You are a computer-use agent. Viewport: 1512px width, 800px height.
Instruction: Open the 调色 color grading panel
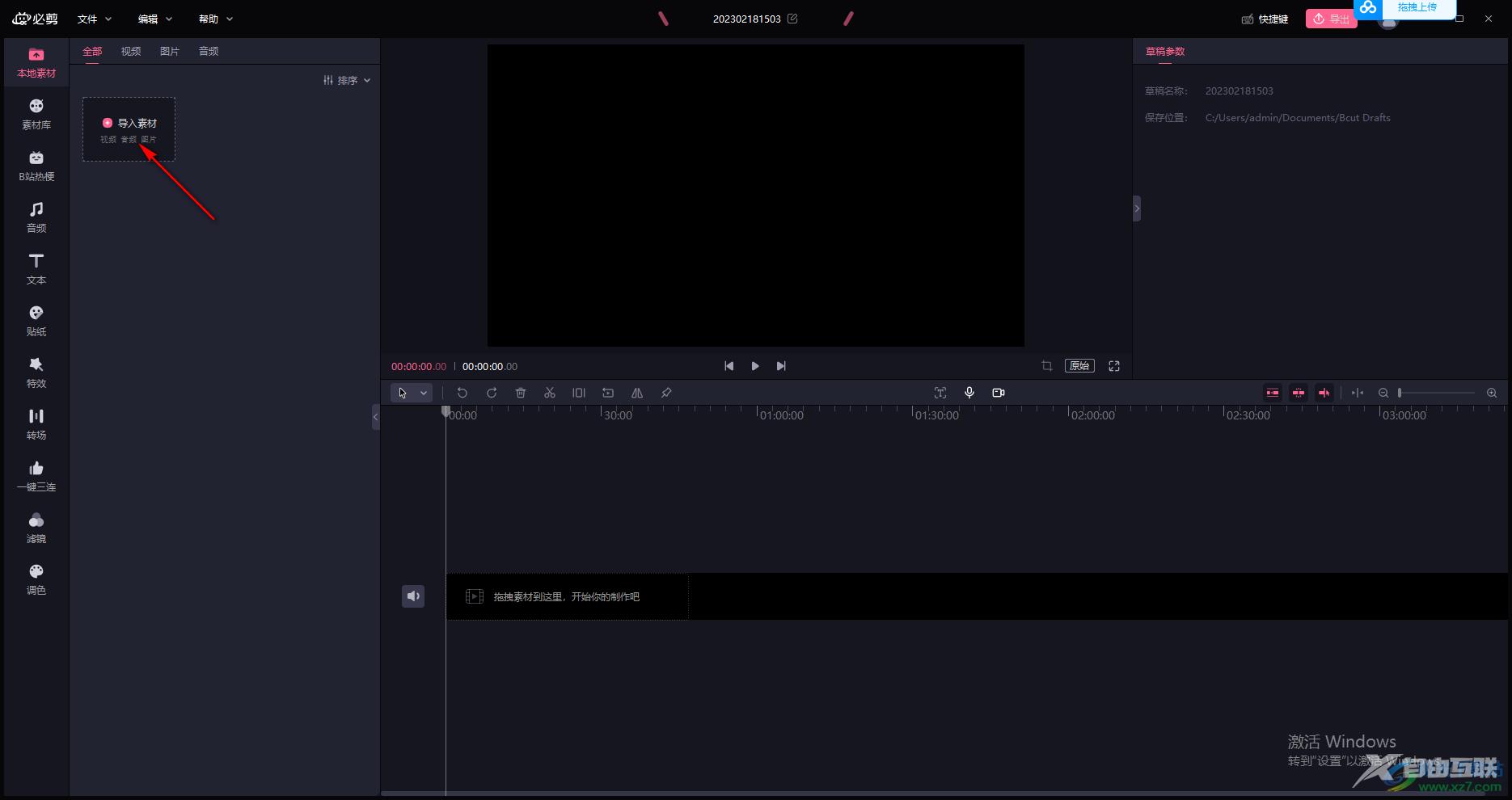36,580
